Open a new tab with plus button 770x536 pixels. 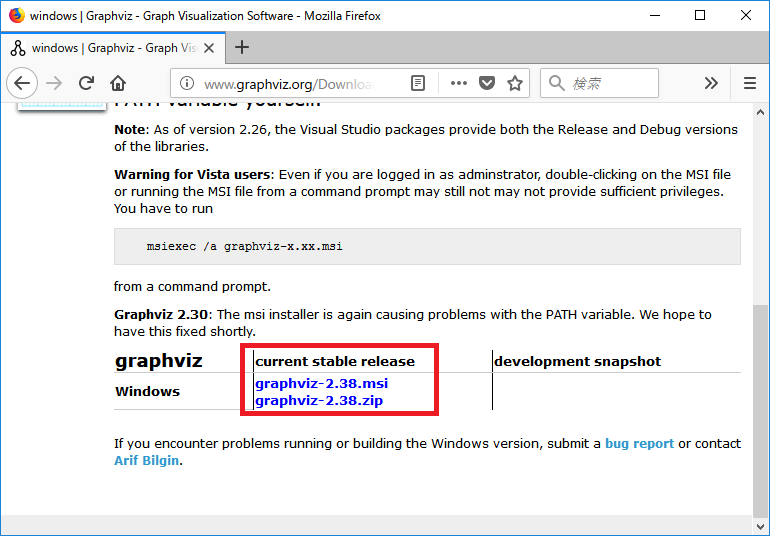pos(242,48)
